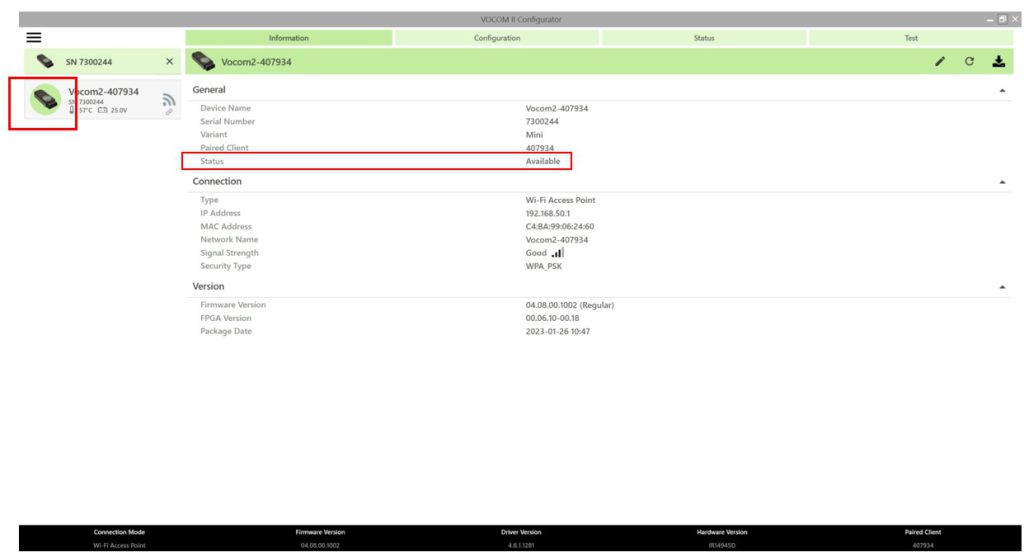This screenshot has height=557, width=1024.
Task: Click the General section heading
Action: pos(209,89)
